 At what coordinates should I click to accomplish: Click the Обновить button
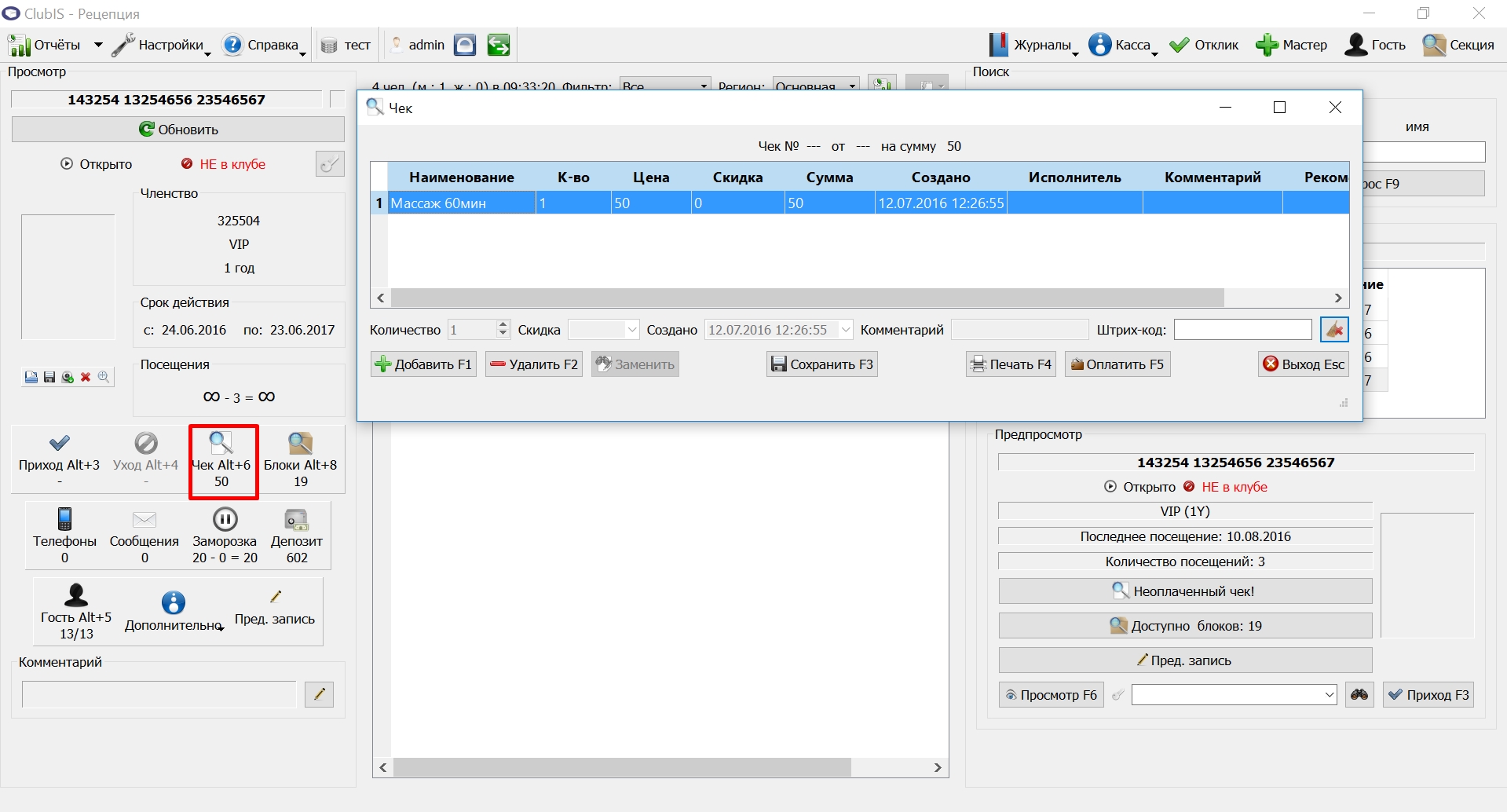pos(178,130)
